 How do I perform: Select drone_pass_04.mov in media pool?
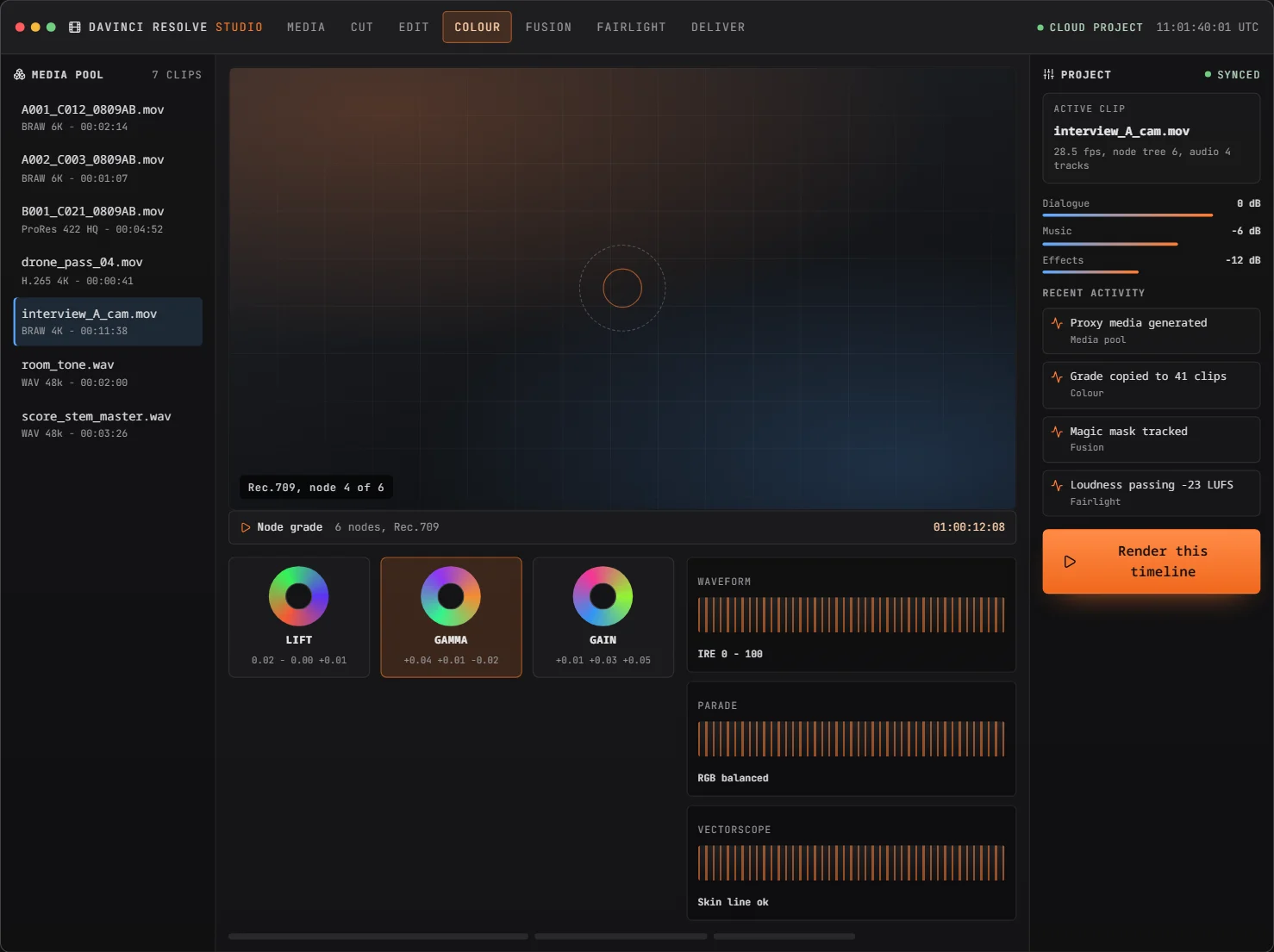tap(108, 271)
